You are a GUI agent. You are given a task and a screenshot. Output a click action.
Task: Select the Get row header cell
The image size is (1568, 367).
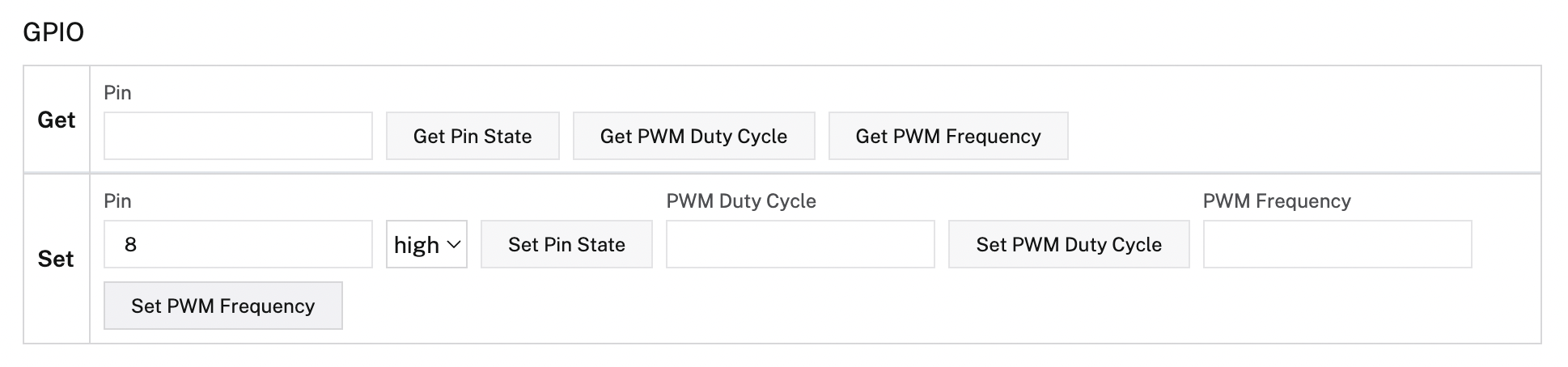[56, 120]
